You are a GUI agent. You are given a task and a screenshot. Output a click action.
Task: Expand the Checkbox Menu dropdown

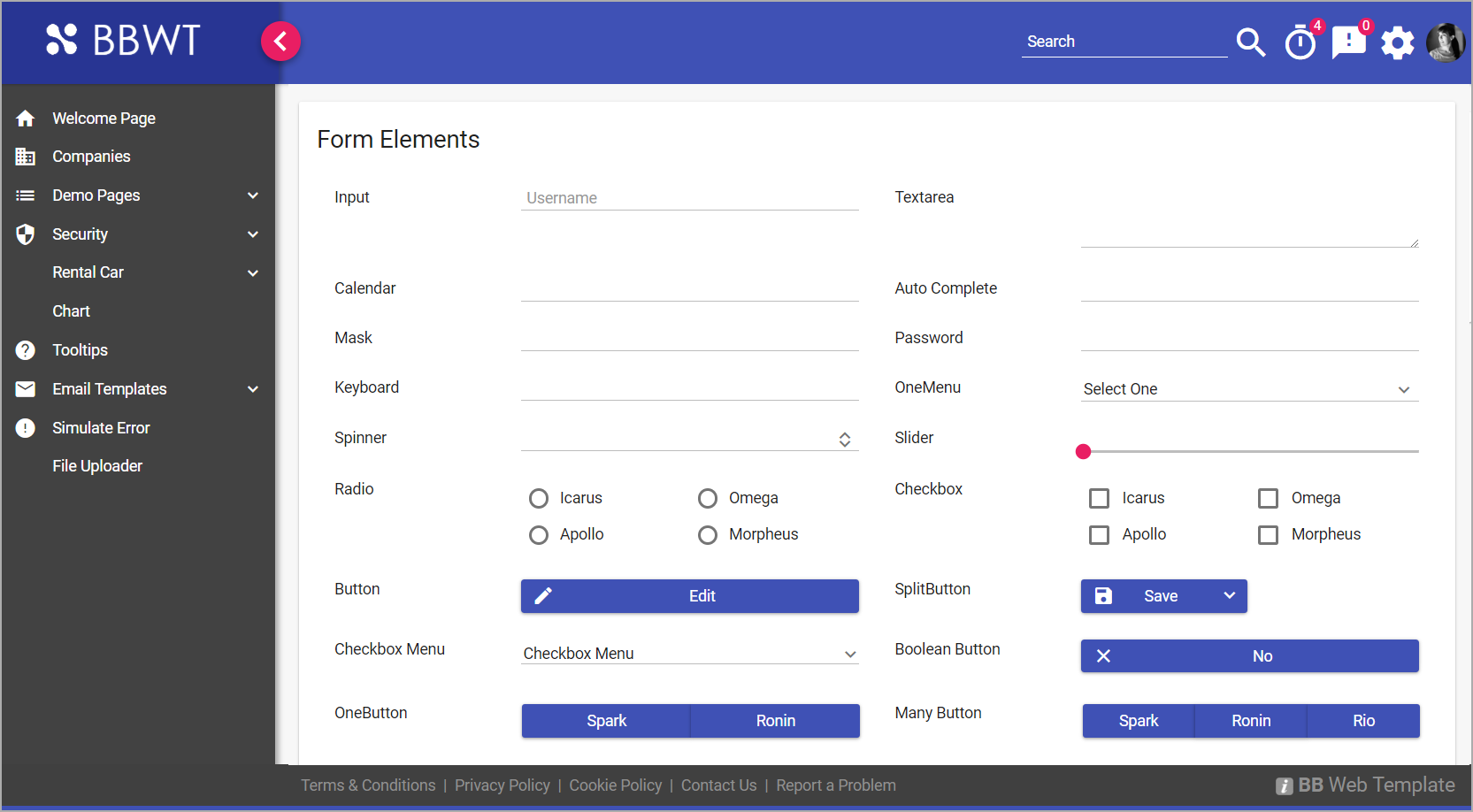(x=688, y=653)
